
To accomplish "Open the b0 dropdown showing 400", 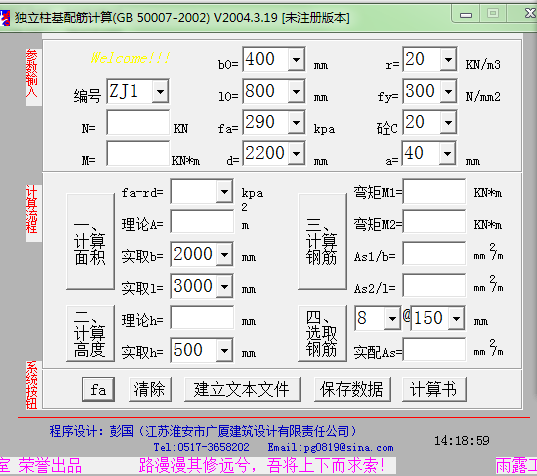I will coord(296,59).
